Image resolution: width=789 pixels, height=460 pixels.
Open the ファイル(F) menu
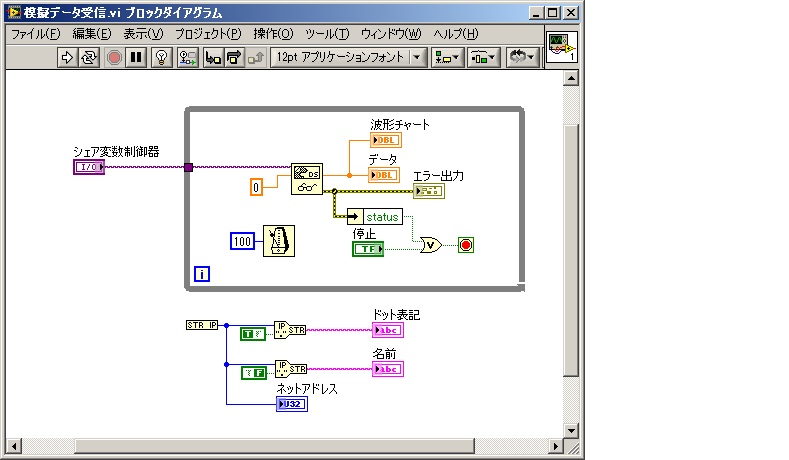[x=36, y=34]
